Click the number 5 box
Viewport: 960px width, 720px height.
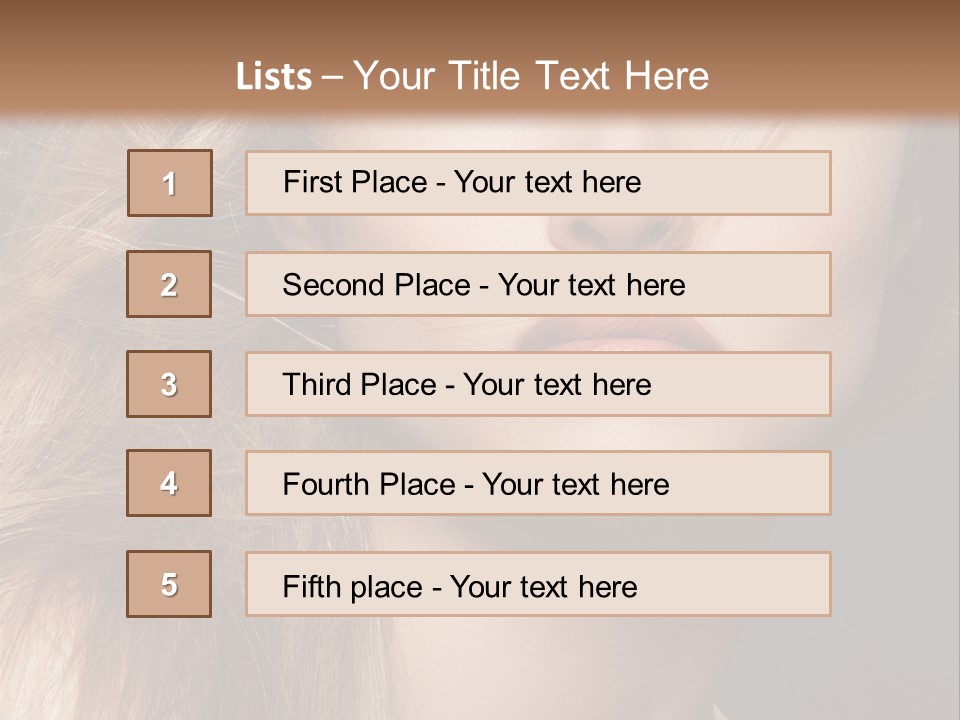(169, 584)
